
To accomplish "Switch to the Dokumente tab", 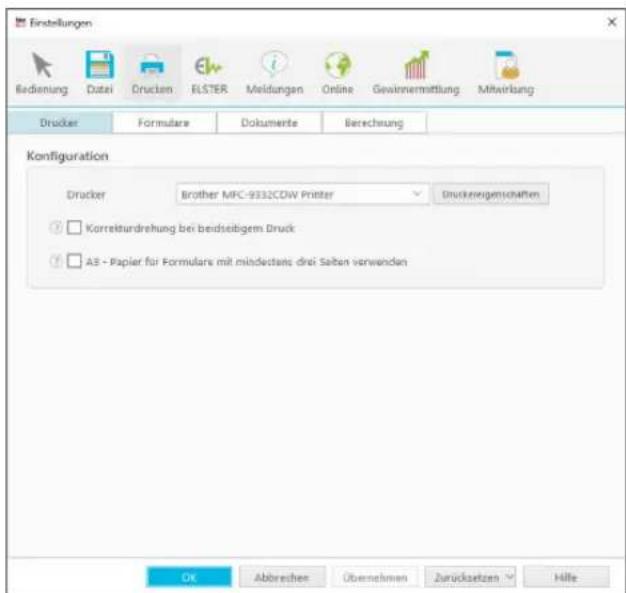I will (x=269, y=123).
